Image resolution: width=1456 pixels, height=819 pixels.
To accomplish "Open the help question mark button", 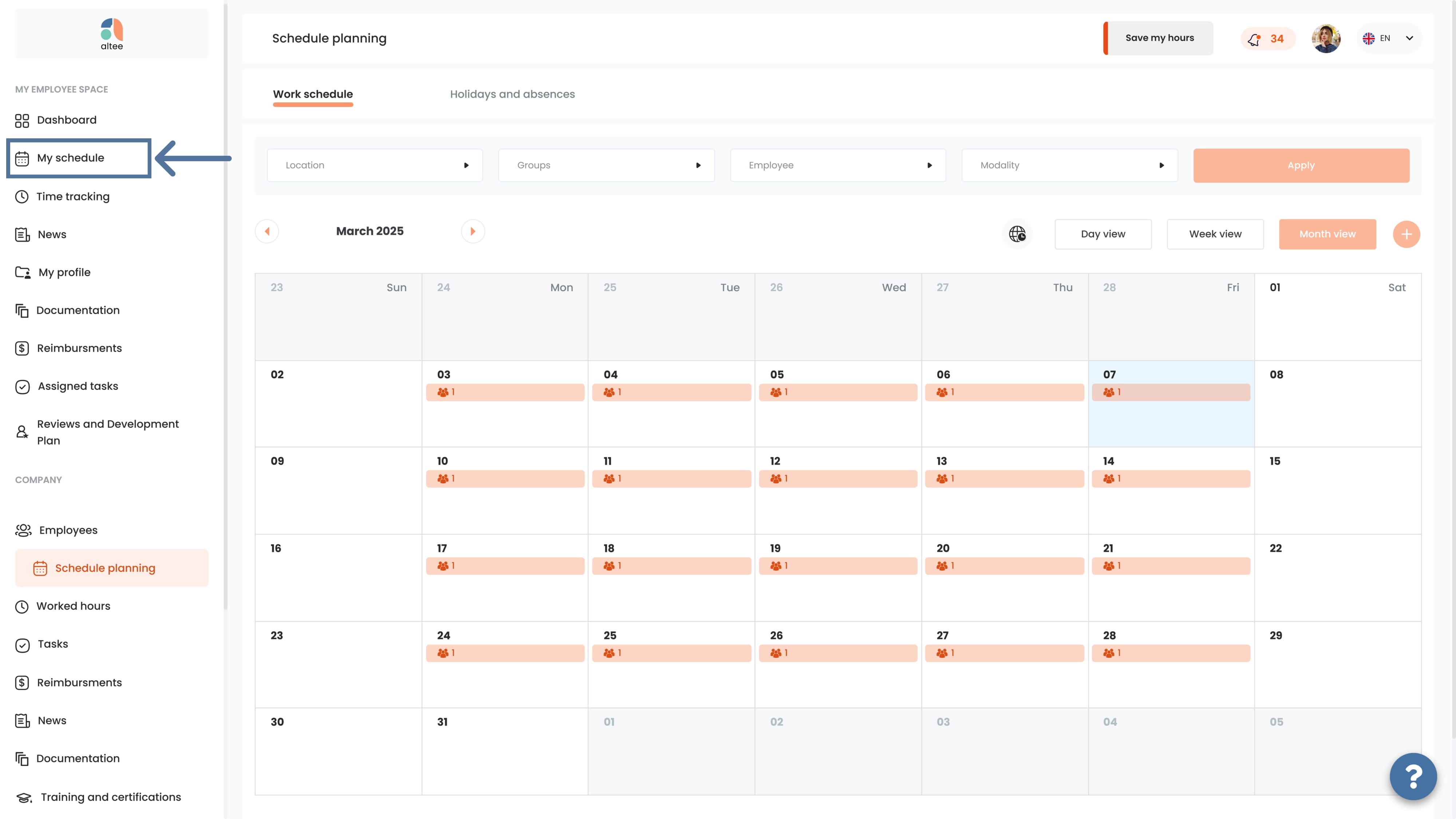I will click(x=1413, y=777).
